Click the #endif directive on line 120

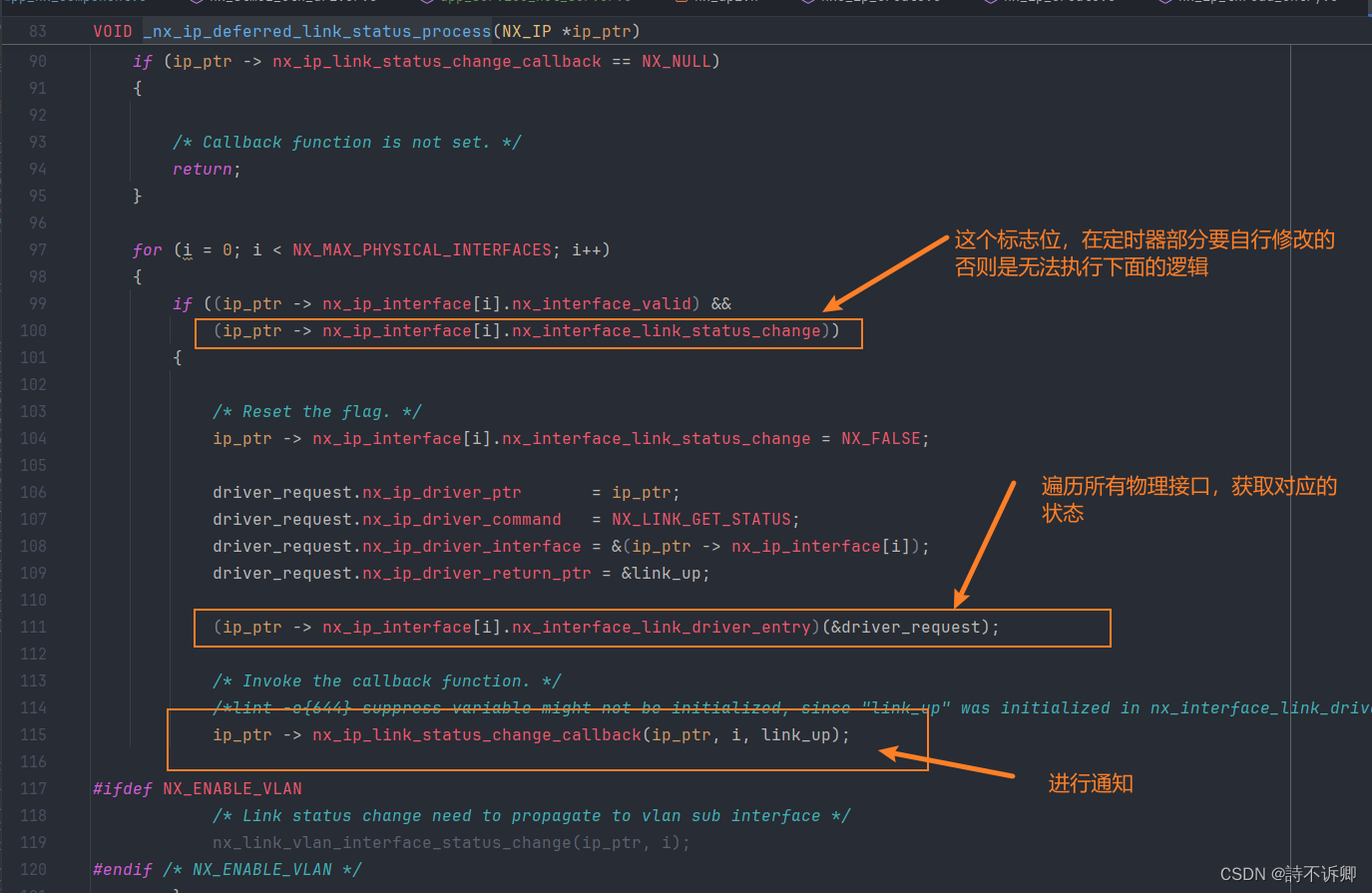pyautogui.click(x=123, y=869)
